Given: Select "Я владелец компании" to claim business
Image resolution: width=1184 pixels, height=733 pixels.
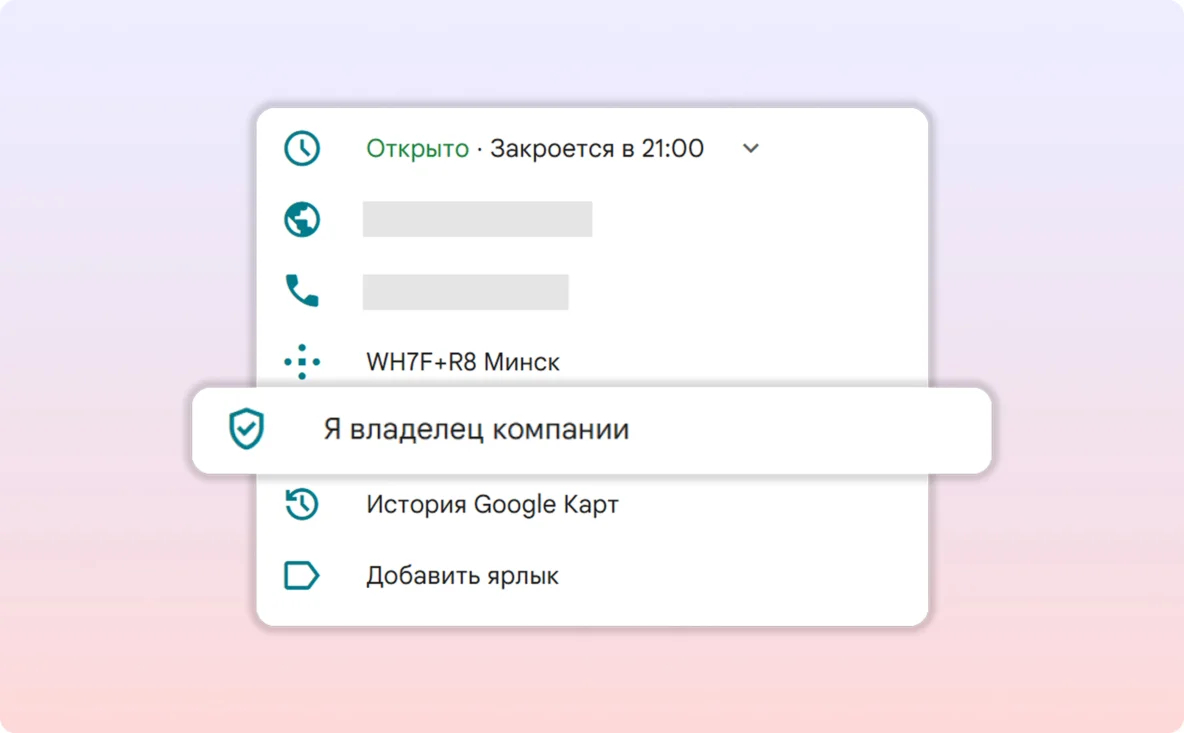Looking at the screenshot, I should [476, 430].
